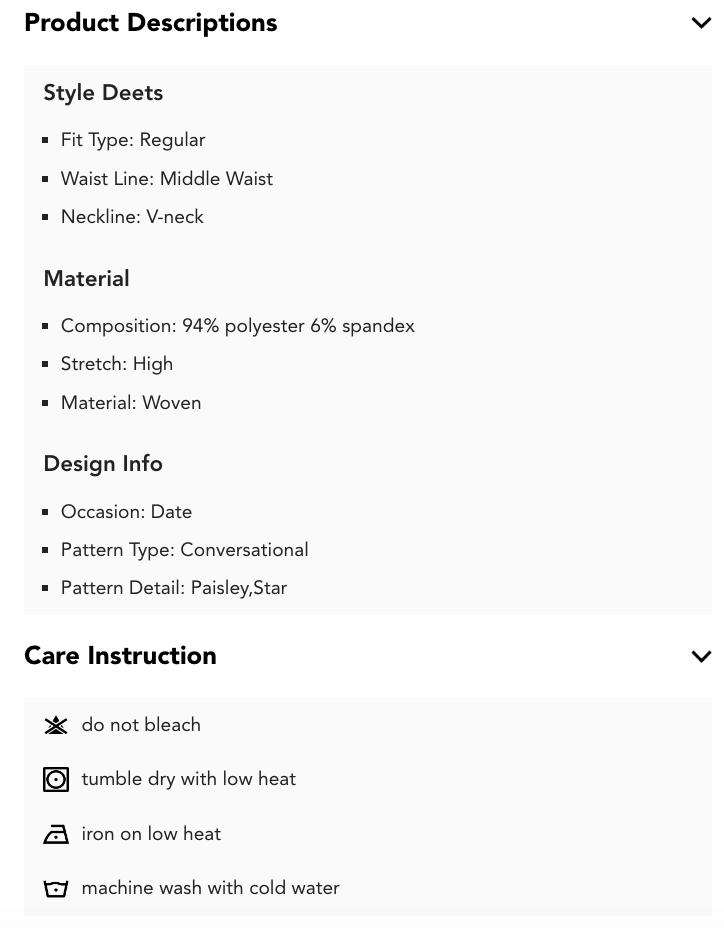Click the Product Descriptions heading
This screenshot has height=928, width=724.
click(x=151, y=23)
